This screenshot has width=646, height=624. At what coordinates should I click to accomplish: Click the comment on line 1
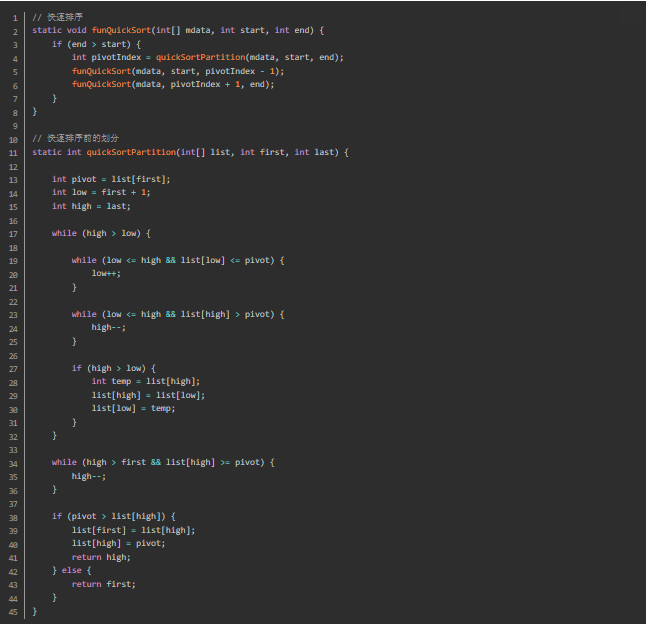(57, 17)
